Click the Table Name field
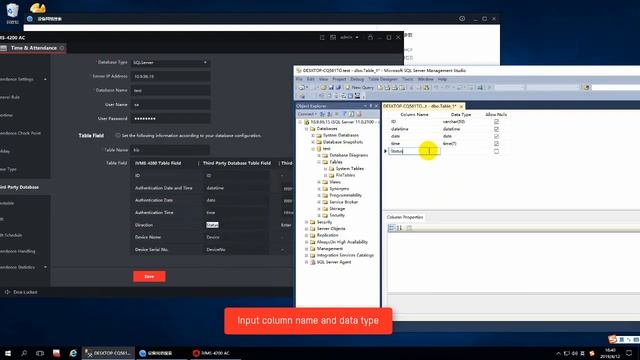This screenshot has height=360, width=640. [171, 150]
